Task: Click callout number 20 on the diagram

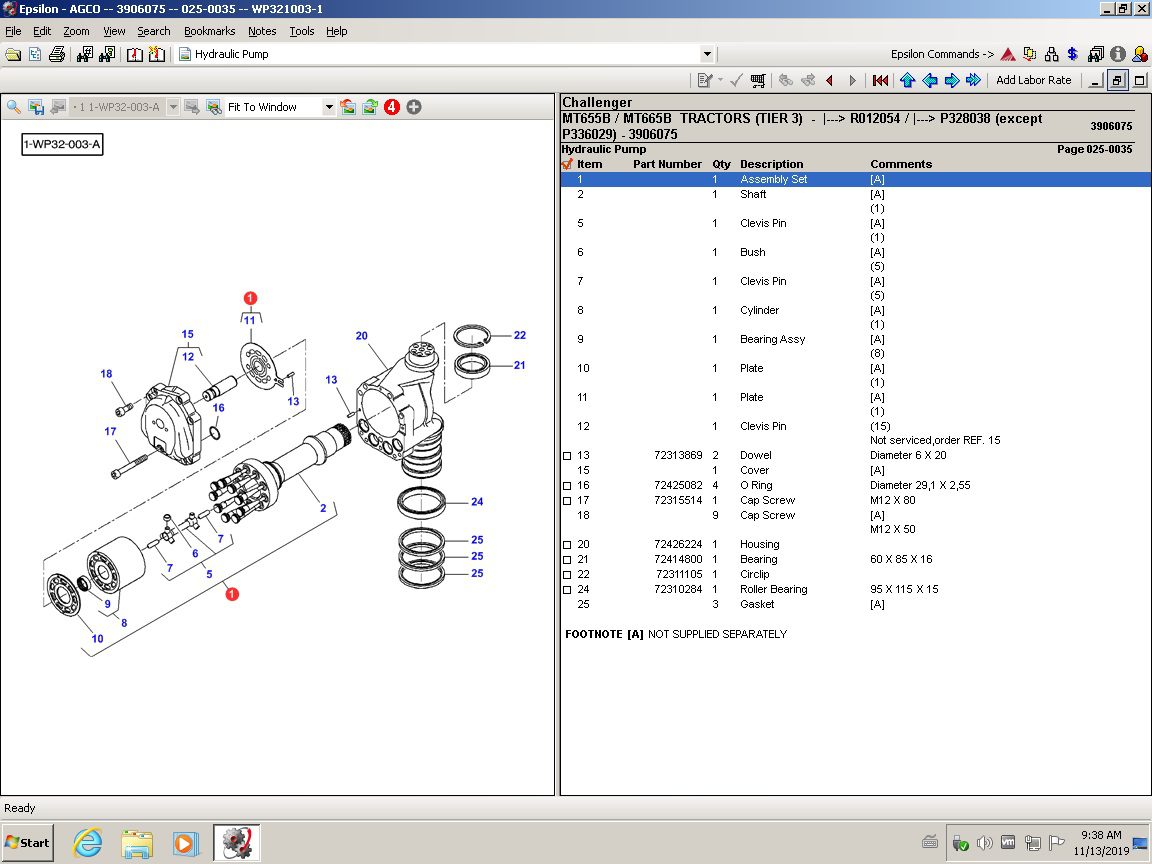Action: pos(361,336)
